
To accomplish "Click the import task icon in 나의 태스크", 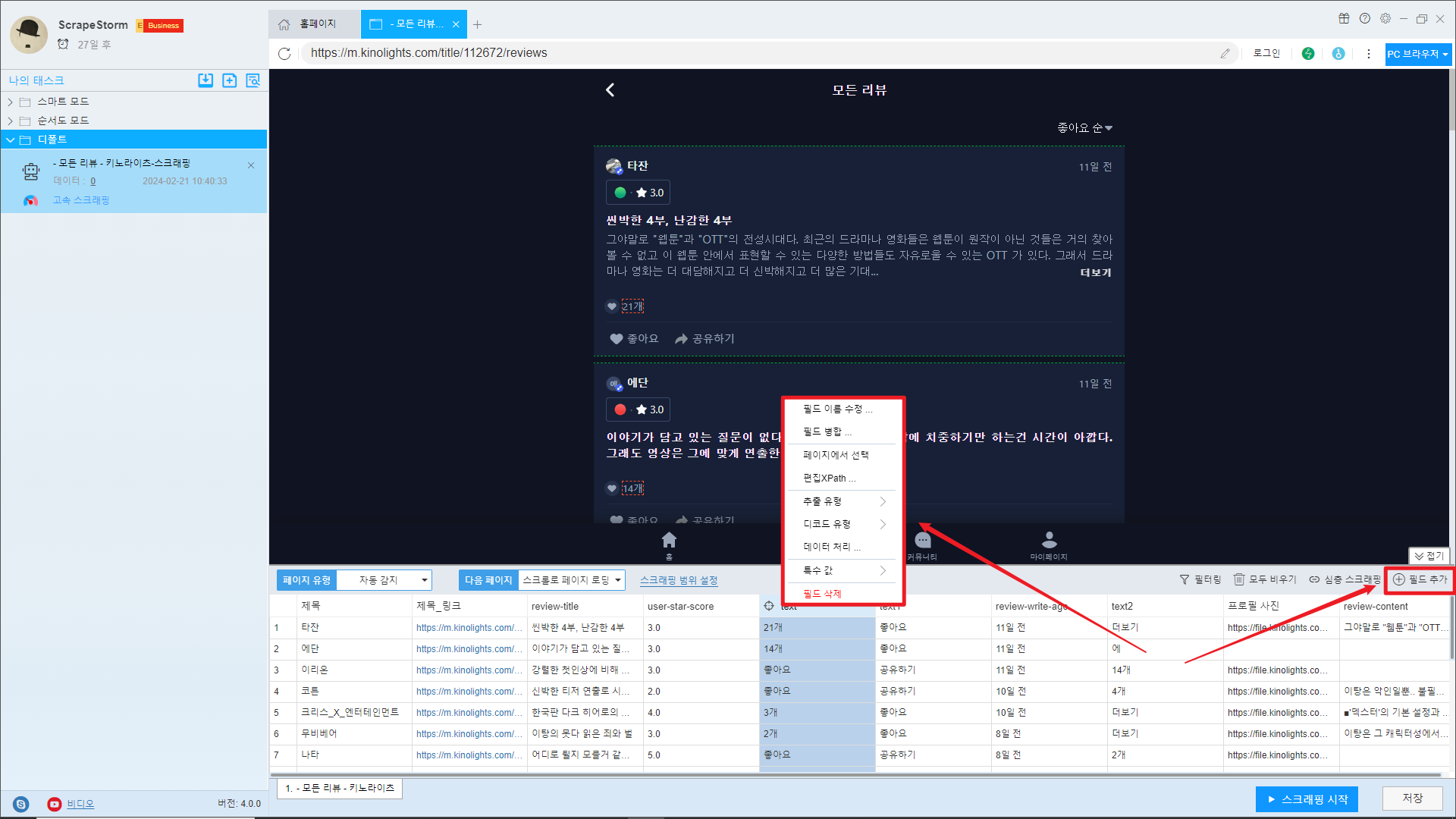I will pyautogui.click(x=206, y=80).
